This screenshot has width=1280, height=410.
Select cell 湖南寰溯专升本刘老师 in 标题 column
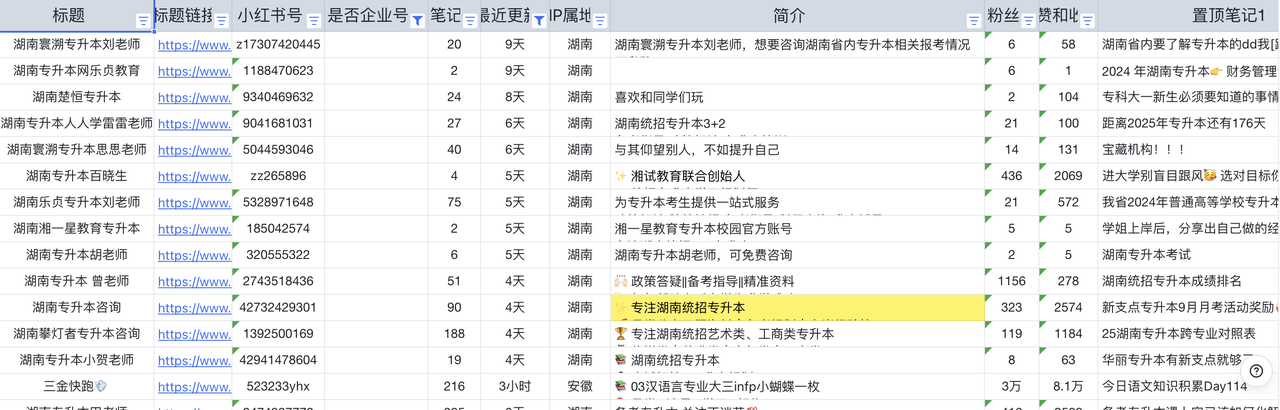pos(77,45)
